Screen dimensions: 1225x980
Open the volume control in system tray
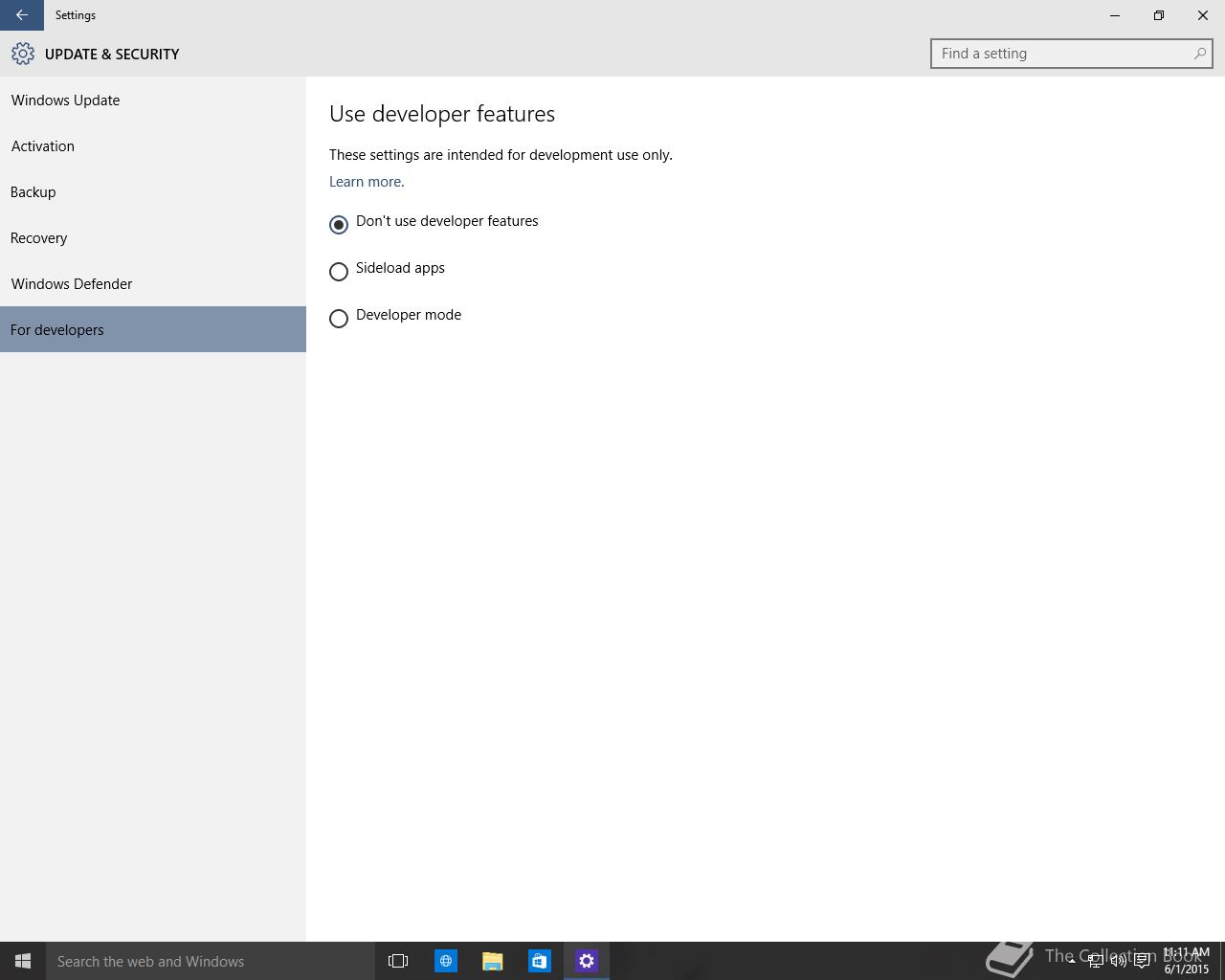coord(1118,961)
